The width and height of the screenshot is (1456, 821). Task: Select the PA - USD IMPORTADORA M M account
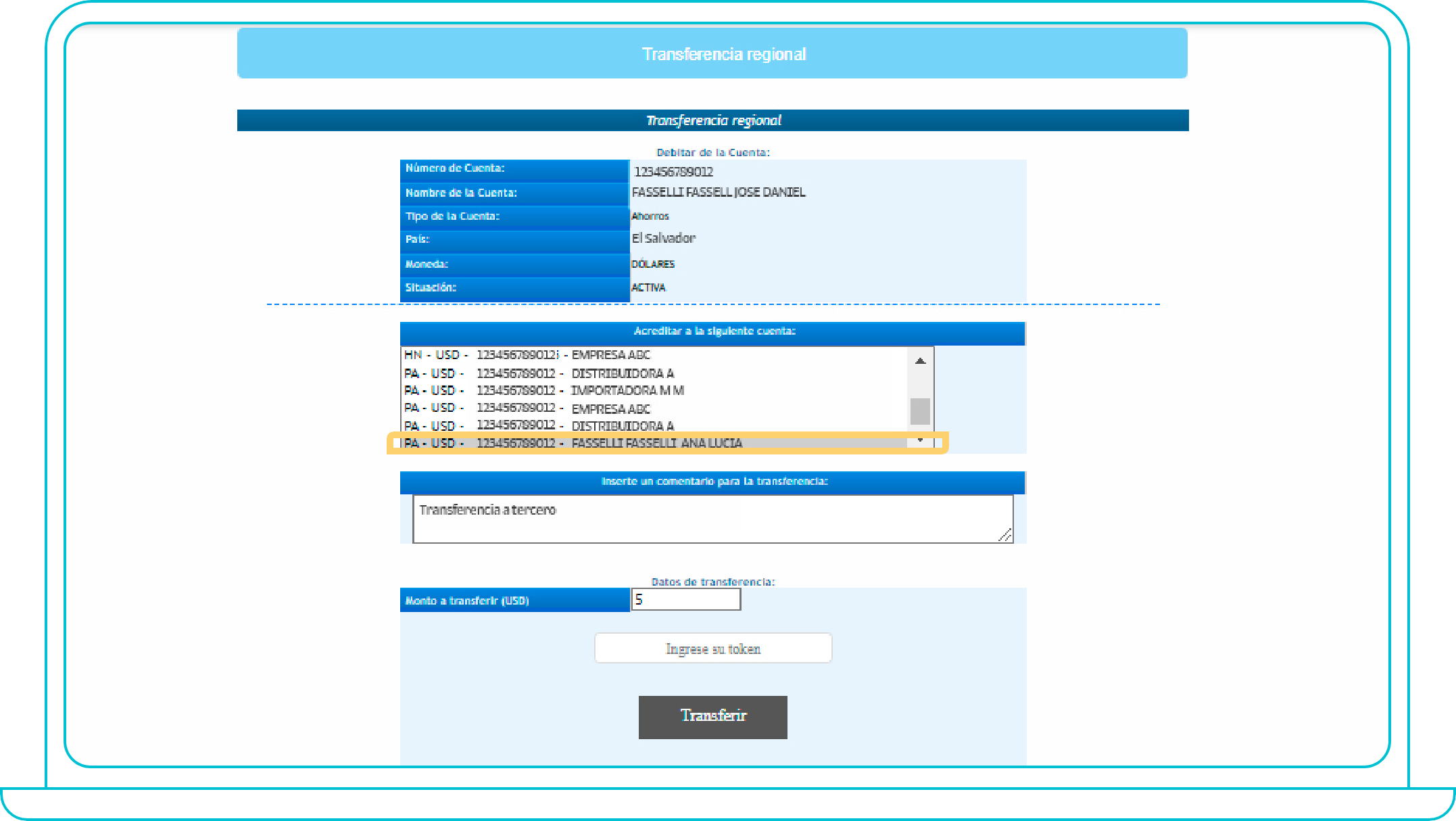click(x=544, y=391)
